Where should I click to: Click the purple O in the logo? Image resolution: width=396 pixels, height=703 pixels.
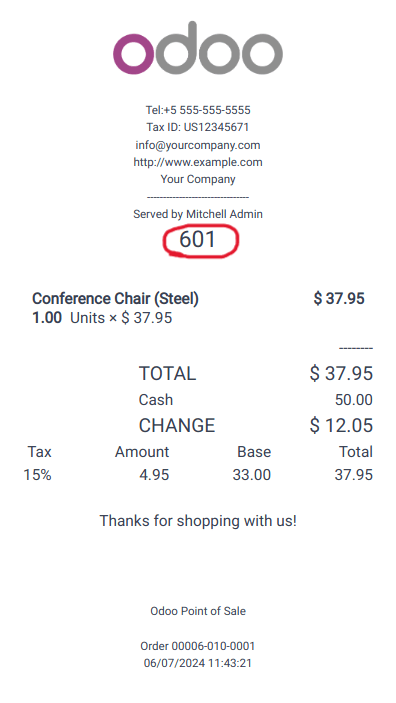(x=133, y=54)
